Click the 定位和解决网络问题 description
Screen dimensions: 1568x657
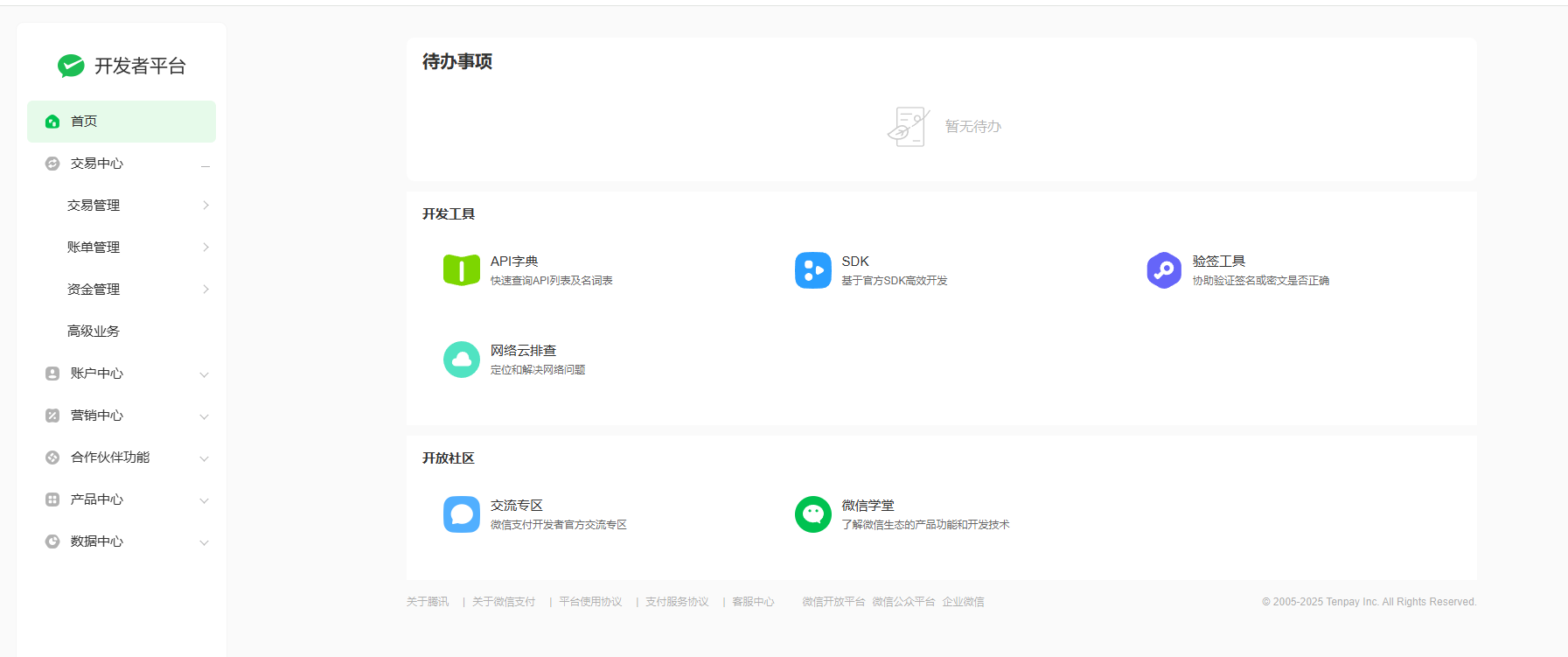click(x=538, y=370)
